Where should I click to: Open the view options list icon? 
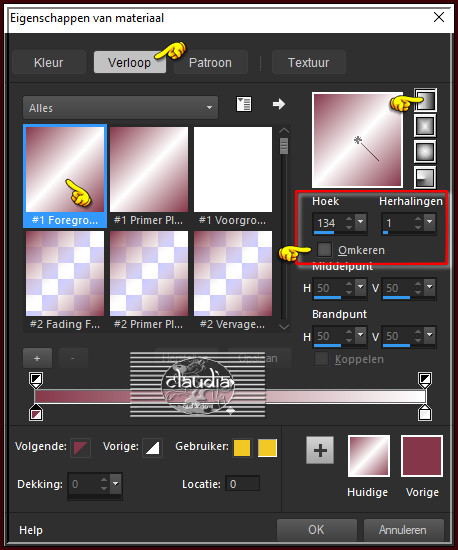tap(244, 105)
